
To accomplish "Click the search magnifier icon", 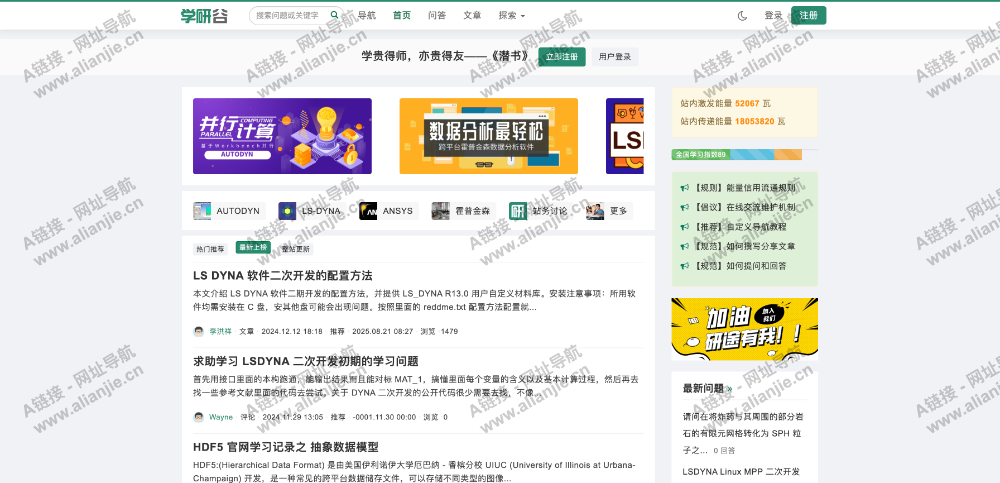I will coord(334,15).
